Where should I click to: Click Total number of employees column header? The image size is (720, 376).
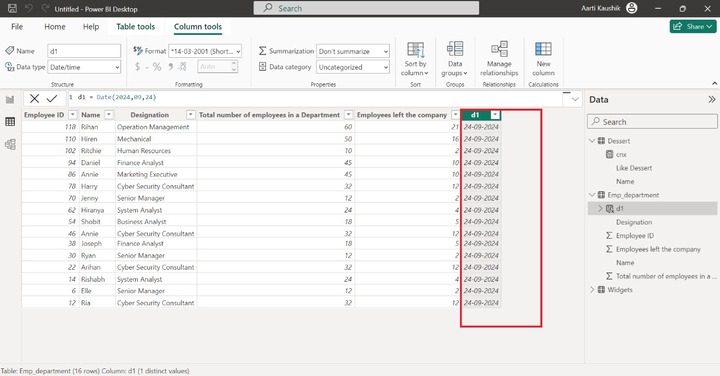click(x=270, y=115)
